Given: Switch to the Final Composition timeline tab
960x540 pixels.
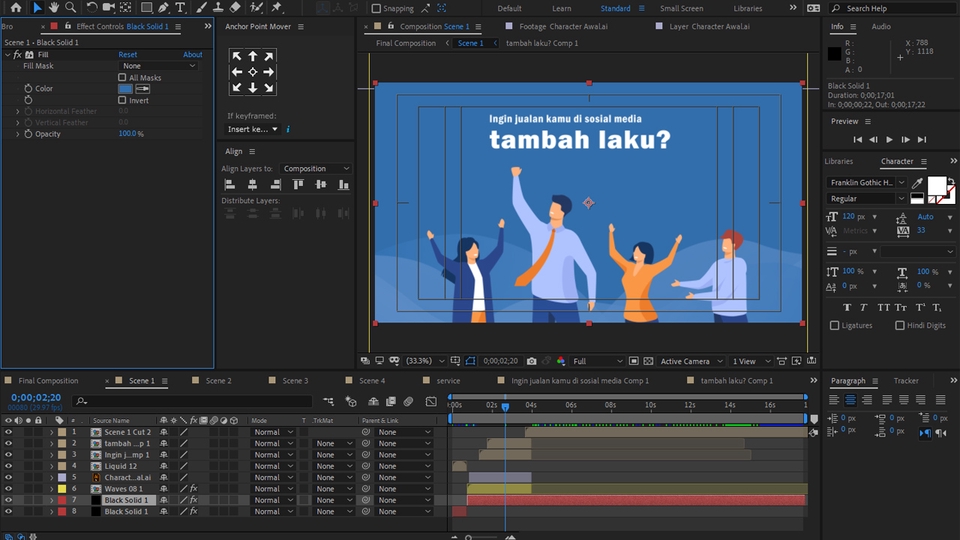Looking at the screenshot, I should click(x=48, y=381).
